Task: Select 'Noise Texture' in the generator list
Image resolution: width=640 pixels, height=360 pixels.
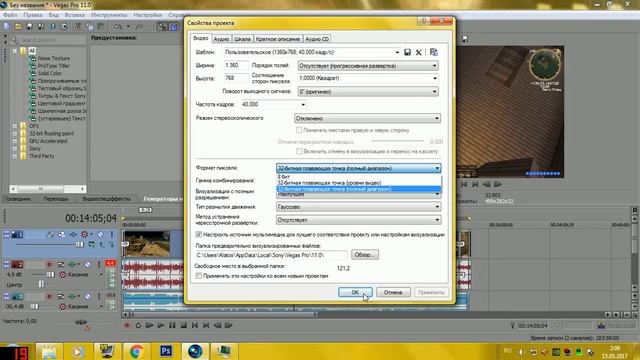Action: [x=53, y=58]
